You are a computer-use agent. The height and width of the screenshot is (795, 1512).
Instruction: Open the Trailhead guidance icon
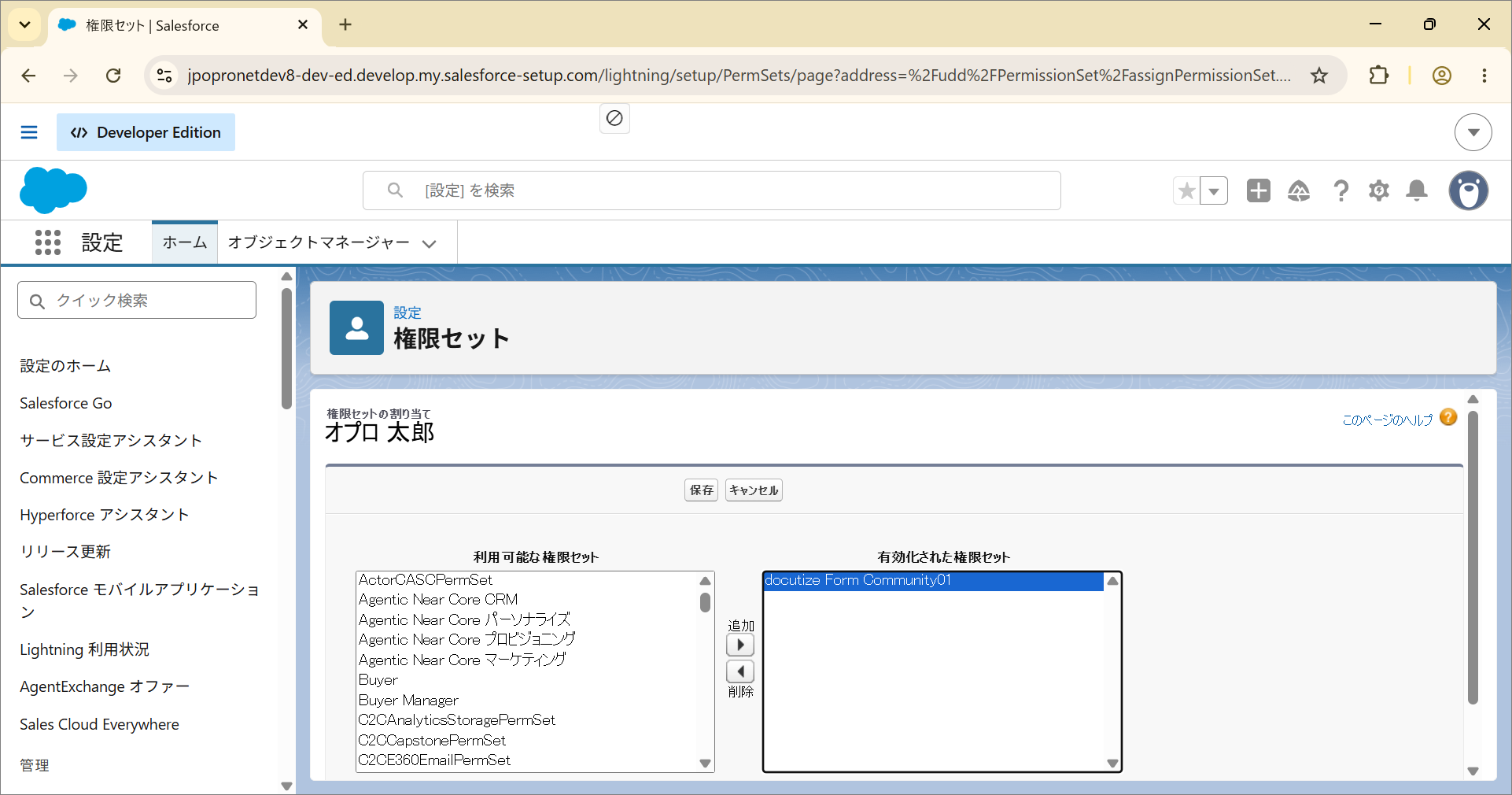pos(1299,190)
